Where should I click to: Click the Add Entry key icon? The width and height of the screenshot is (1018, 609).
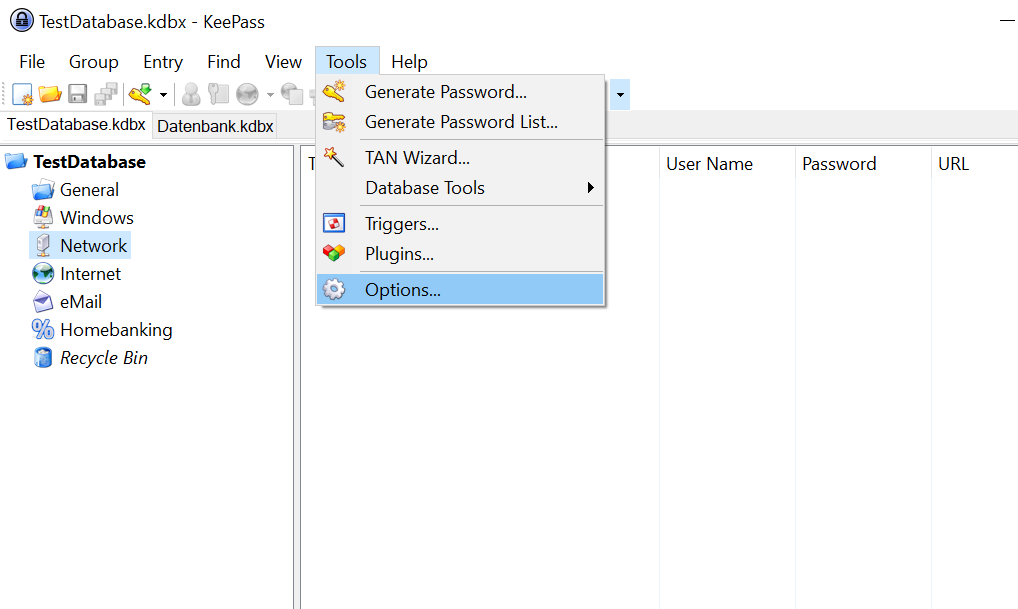click(x=140, y=95)
